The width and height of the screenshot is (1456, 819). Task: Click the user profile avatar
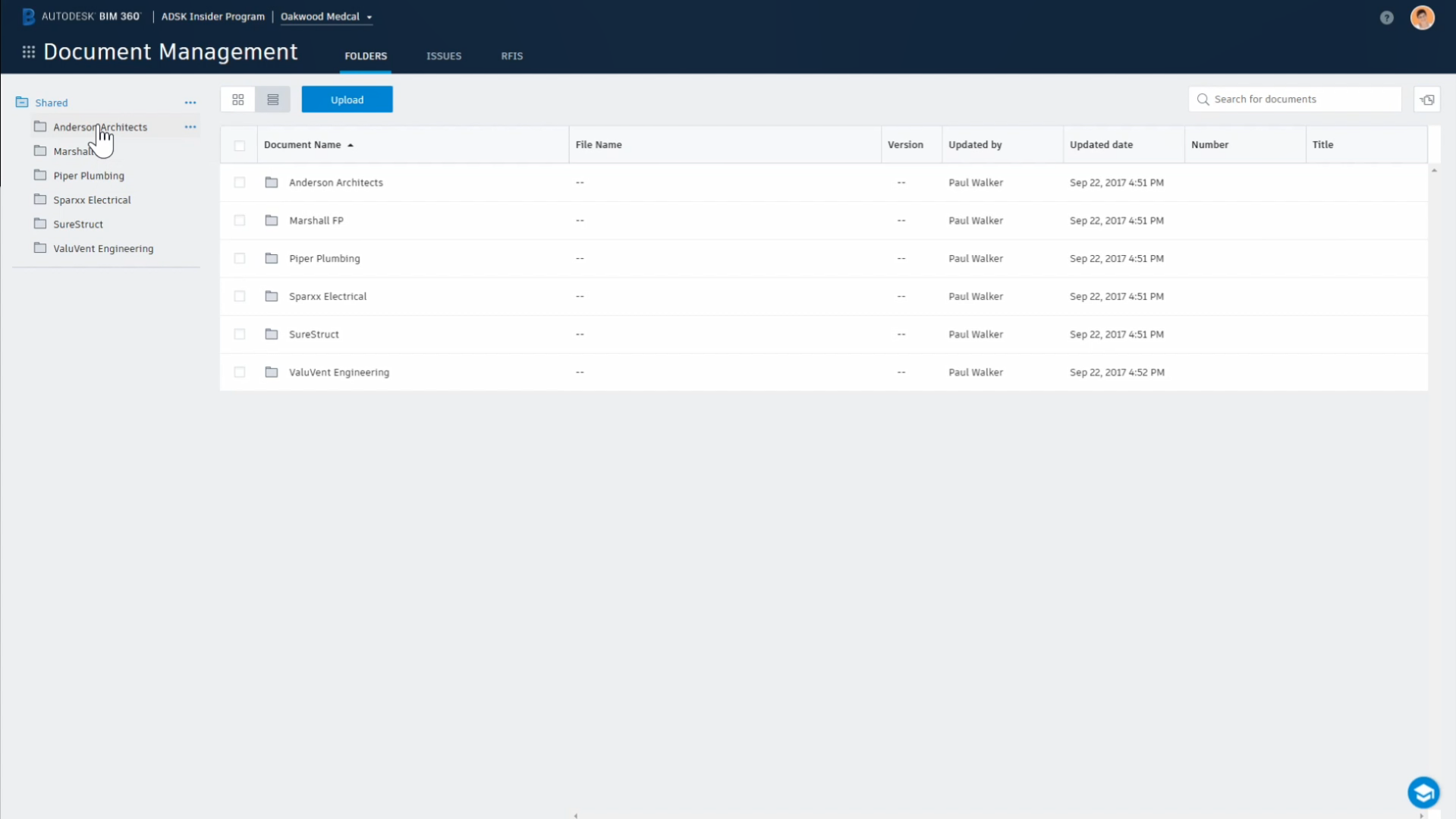pos(1423,17)
